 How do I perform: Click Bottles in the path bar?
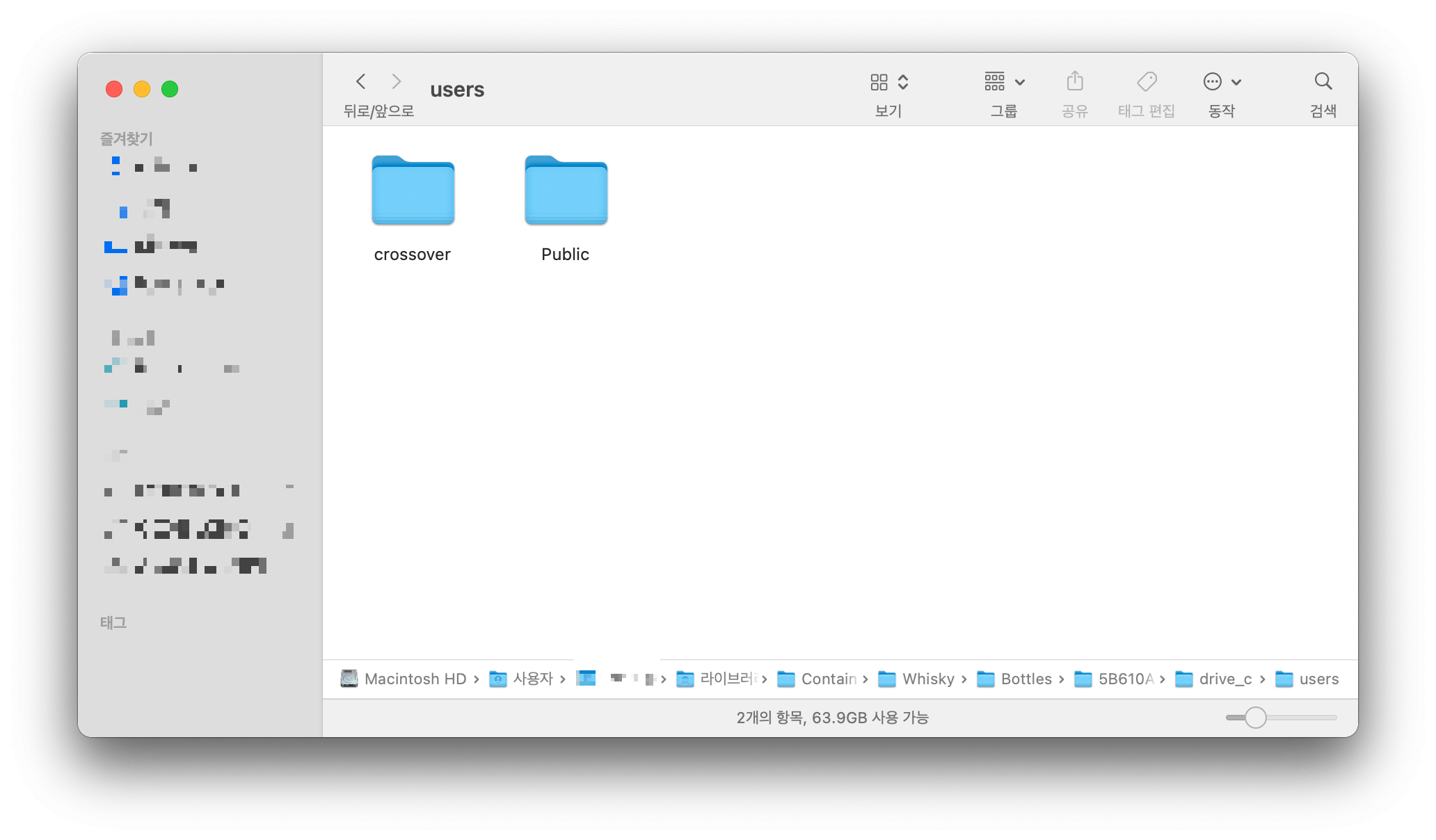click(x=1014, y=679)
